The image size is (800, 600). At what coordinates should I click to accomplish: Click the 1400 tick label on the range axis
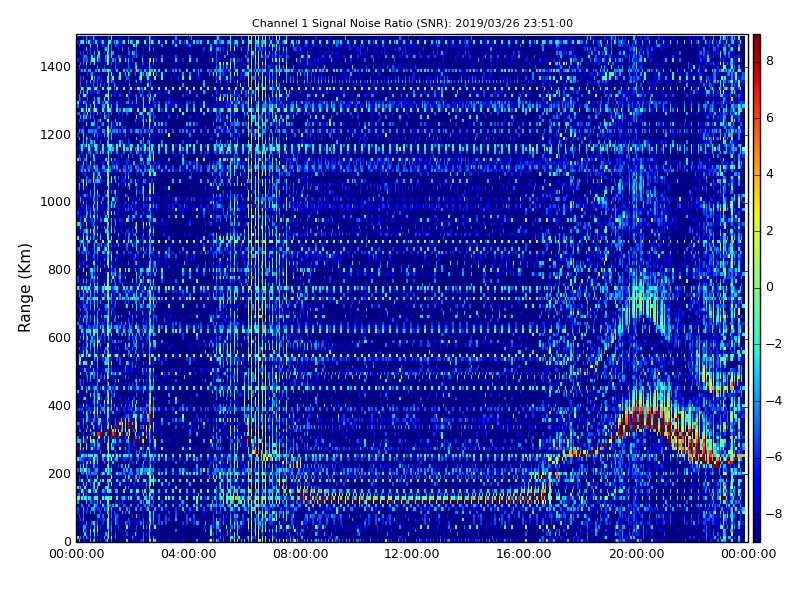(x=55, y=67)
